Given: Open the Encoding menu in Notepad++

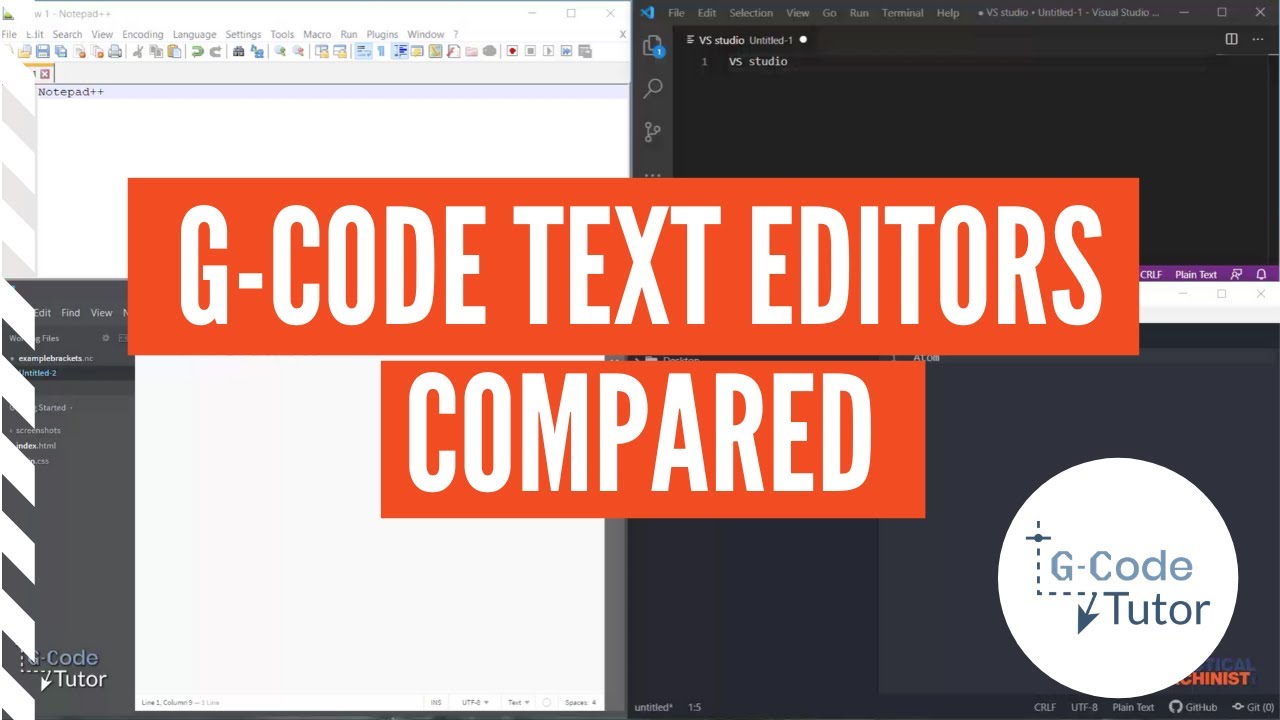Looking at the screenshot, I should tap(143, 34).
